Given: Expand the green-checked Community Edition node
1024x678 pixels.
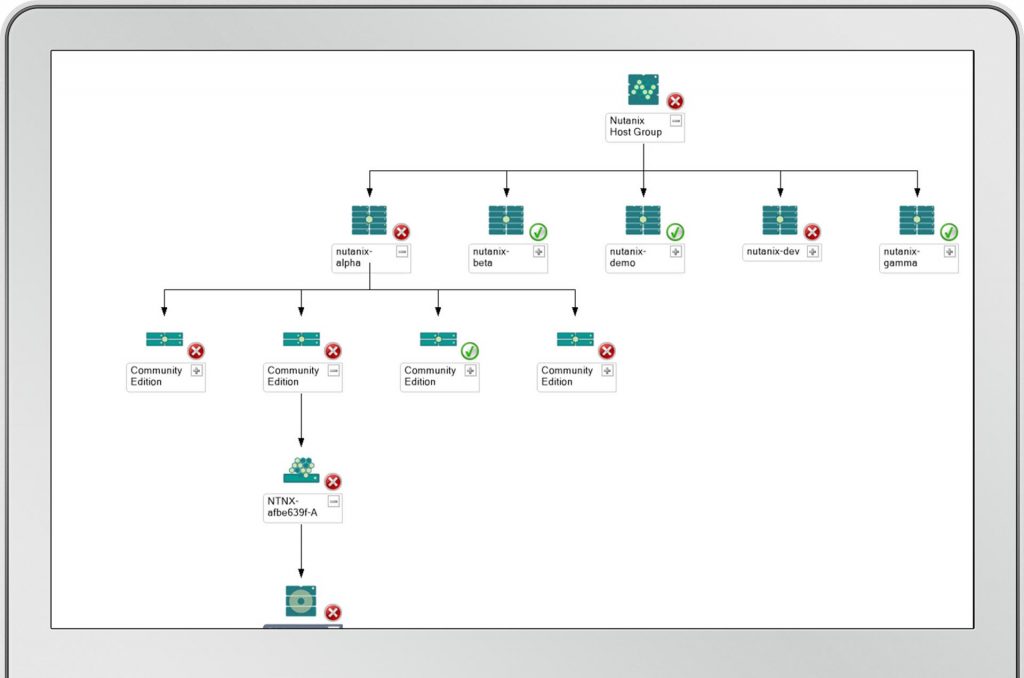Looking at the screenshot, I should (x=470, y=370).
